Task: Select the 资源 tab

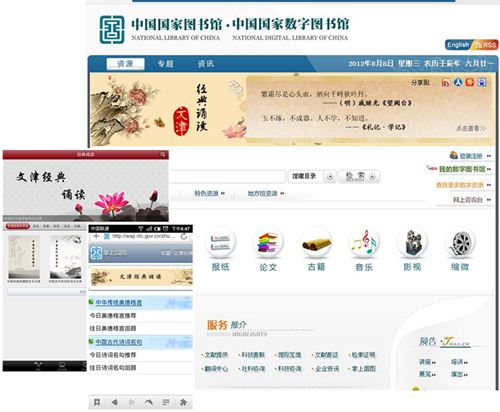Action: (x=125, y=64)
